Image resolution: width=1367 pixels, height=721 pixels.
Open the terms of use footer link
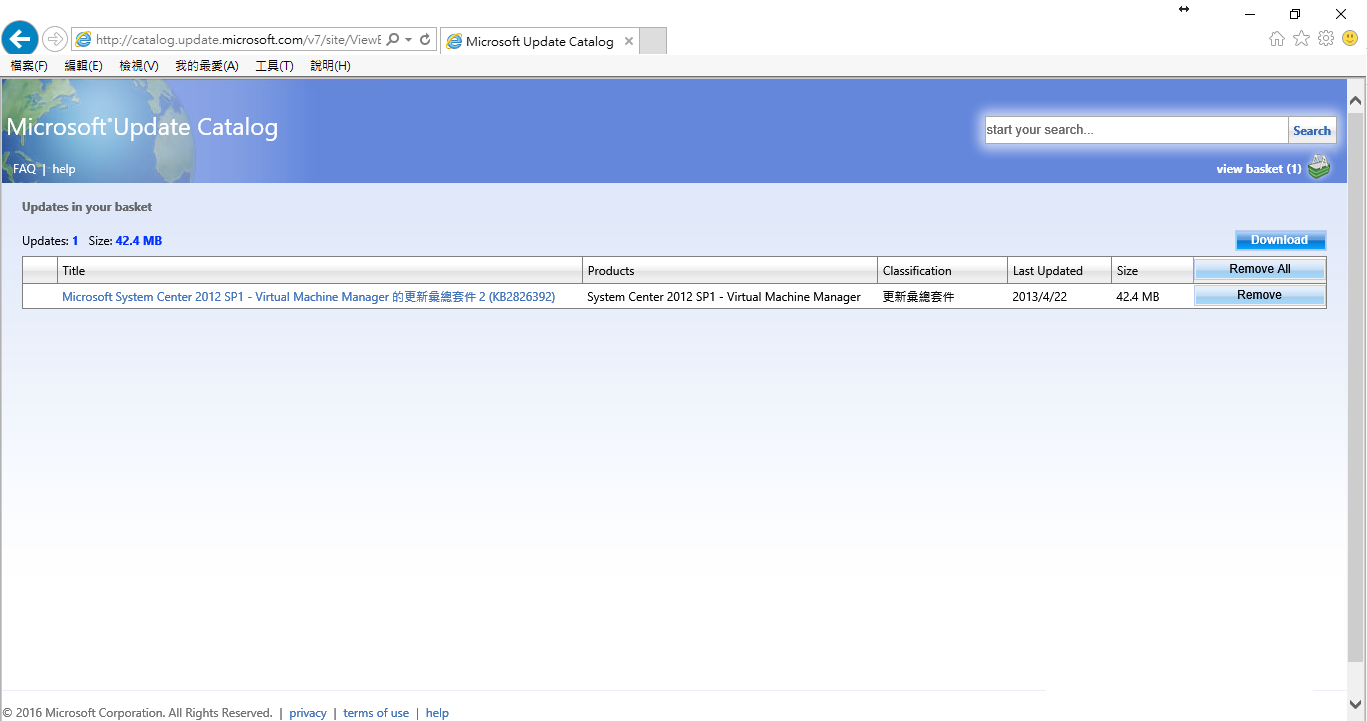tap(376, 713)
